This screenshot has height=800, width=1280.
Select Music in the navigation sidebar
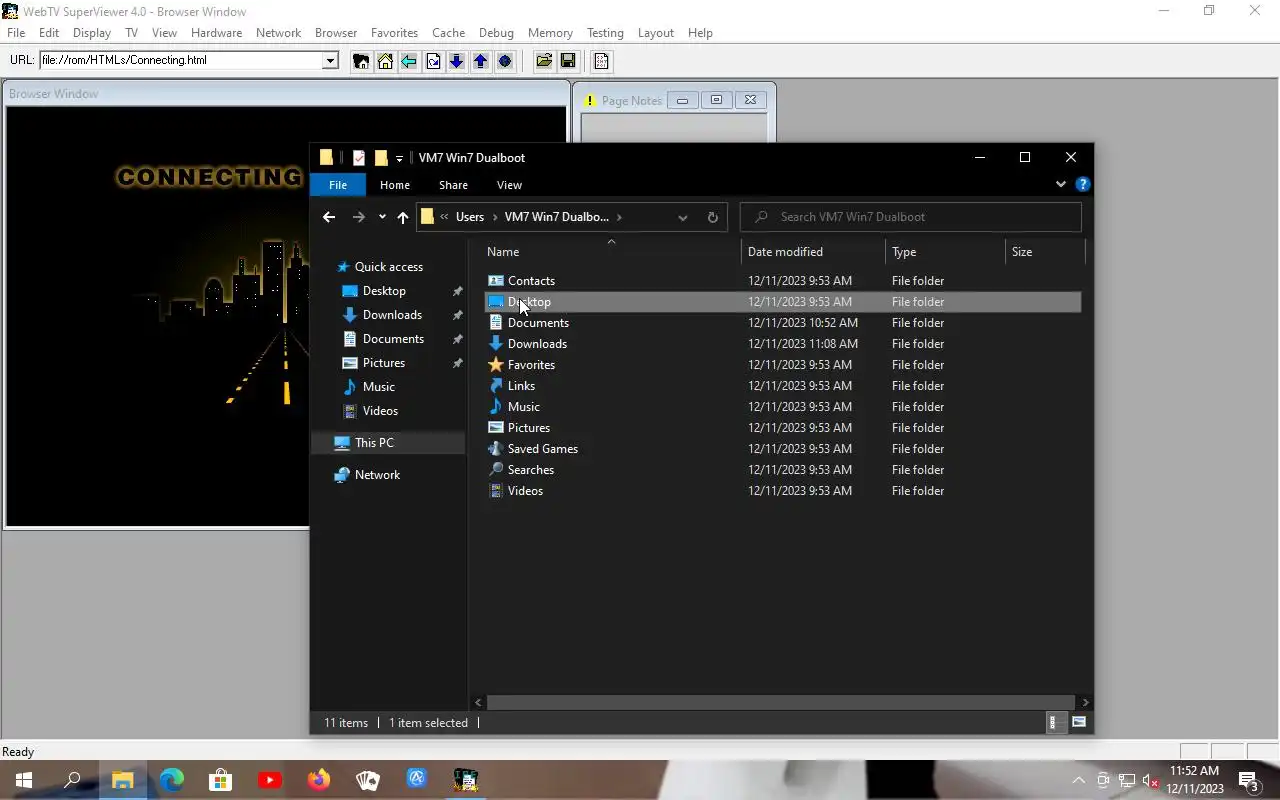[378, 387]
